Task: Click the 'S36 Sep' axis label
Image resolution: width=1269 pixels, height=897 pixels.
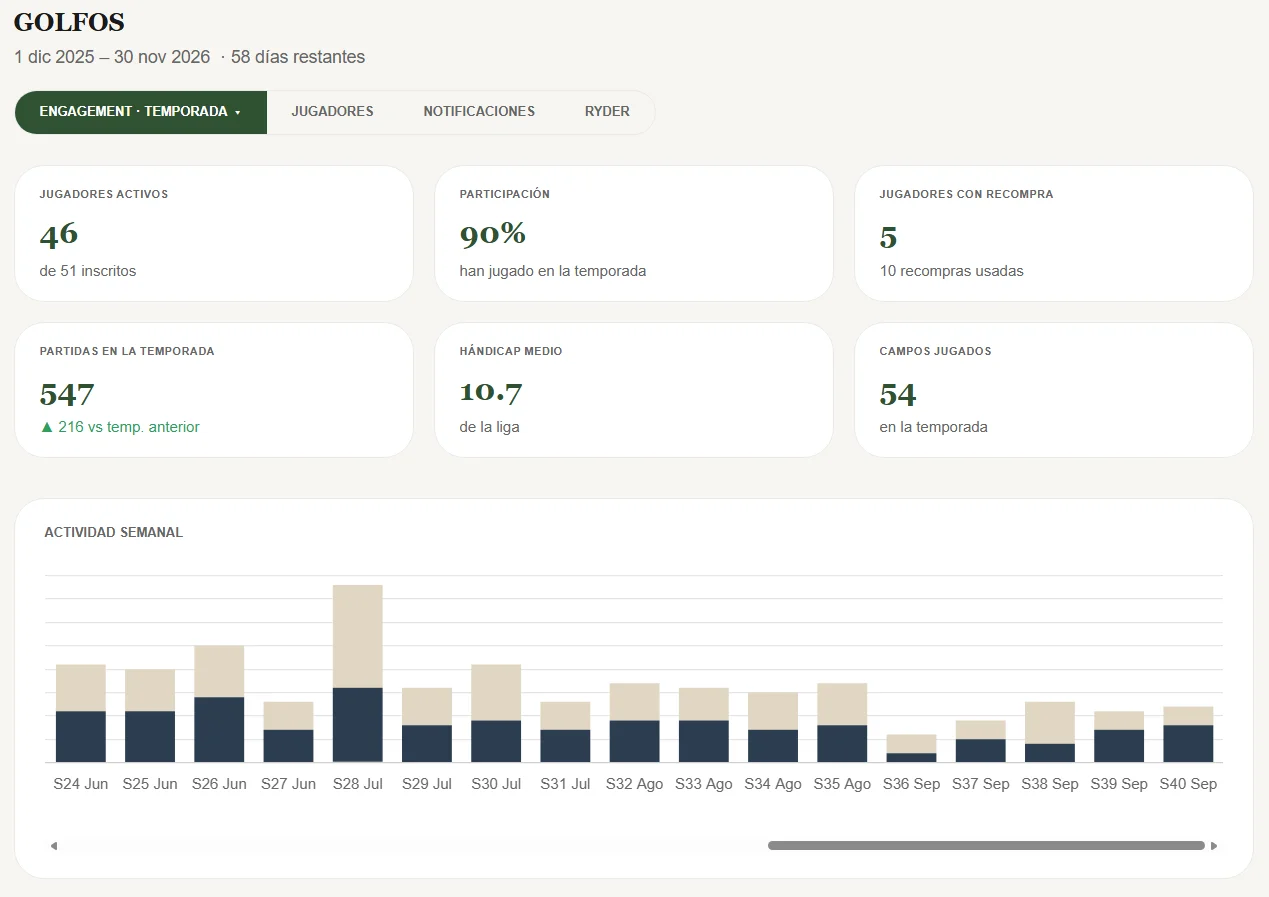Action: [x=911, y=784]
